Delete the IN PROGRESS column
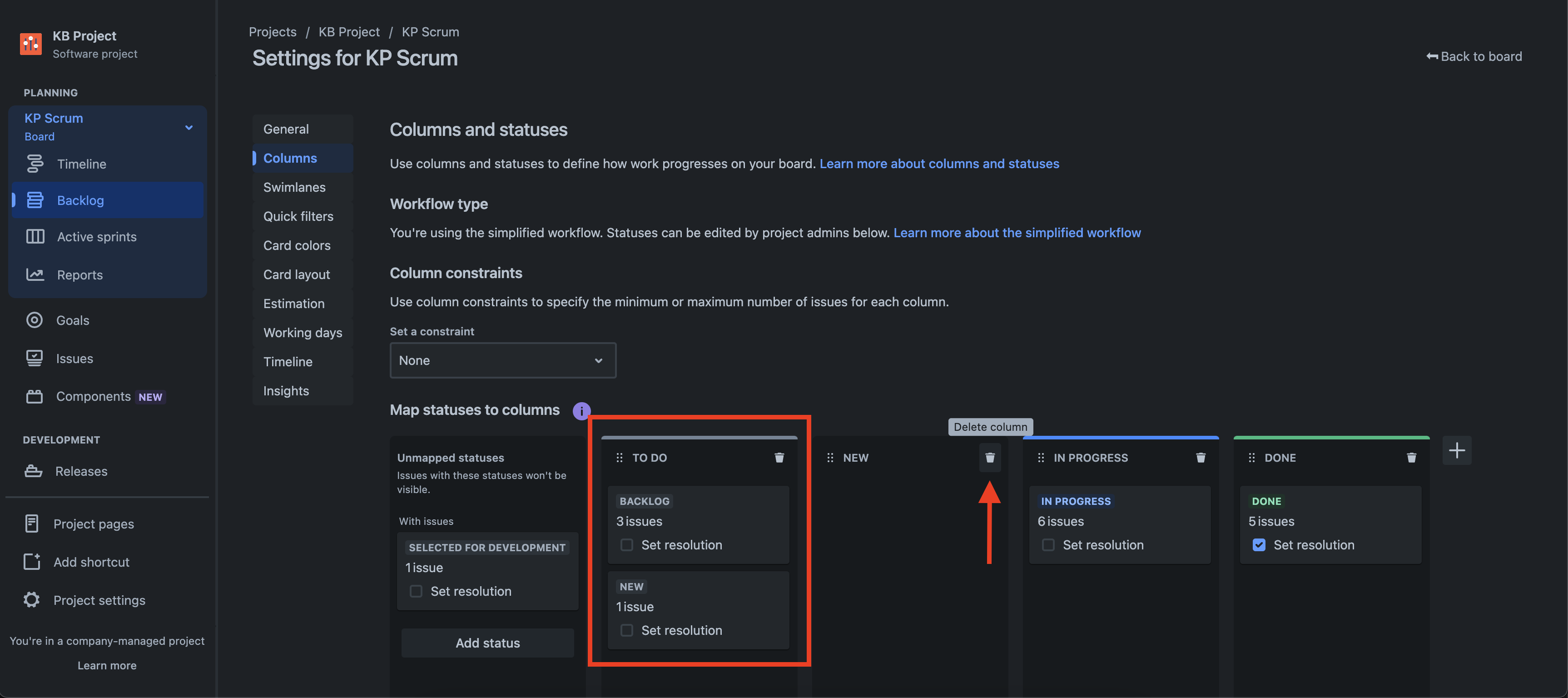 tap(1201, 458)
